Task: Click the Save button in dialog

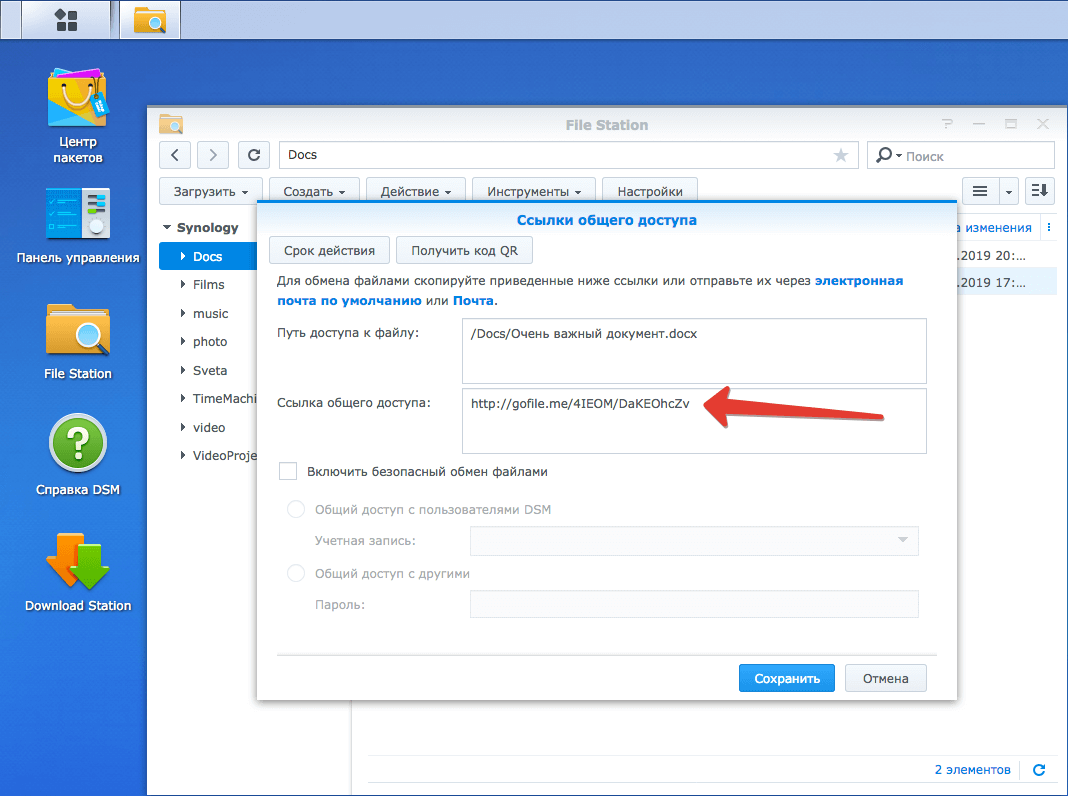Action: coord(786,678)
